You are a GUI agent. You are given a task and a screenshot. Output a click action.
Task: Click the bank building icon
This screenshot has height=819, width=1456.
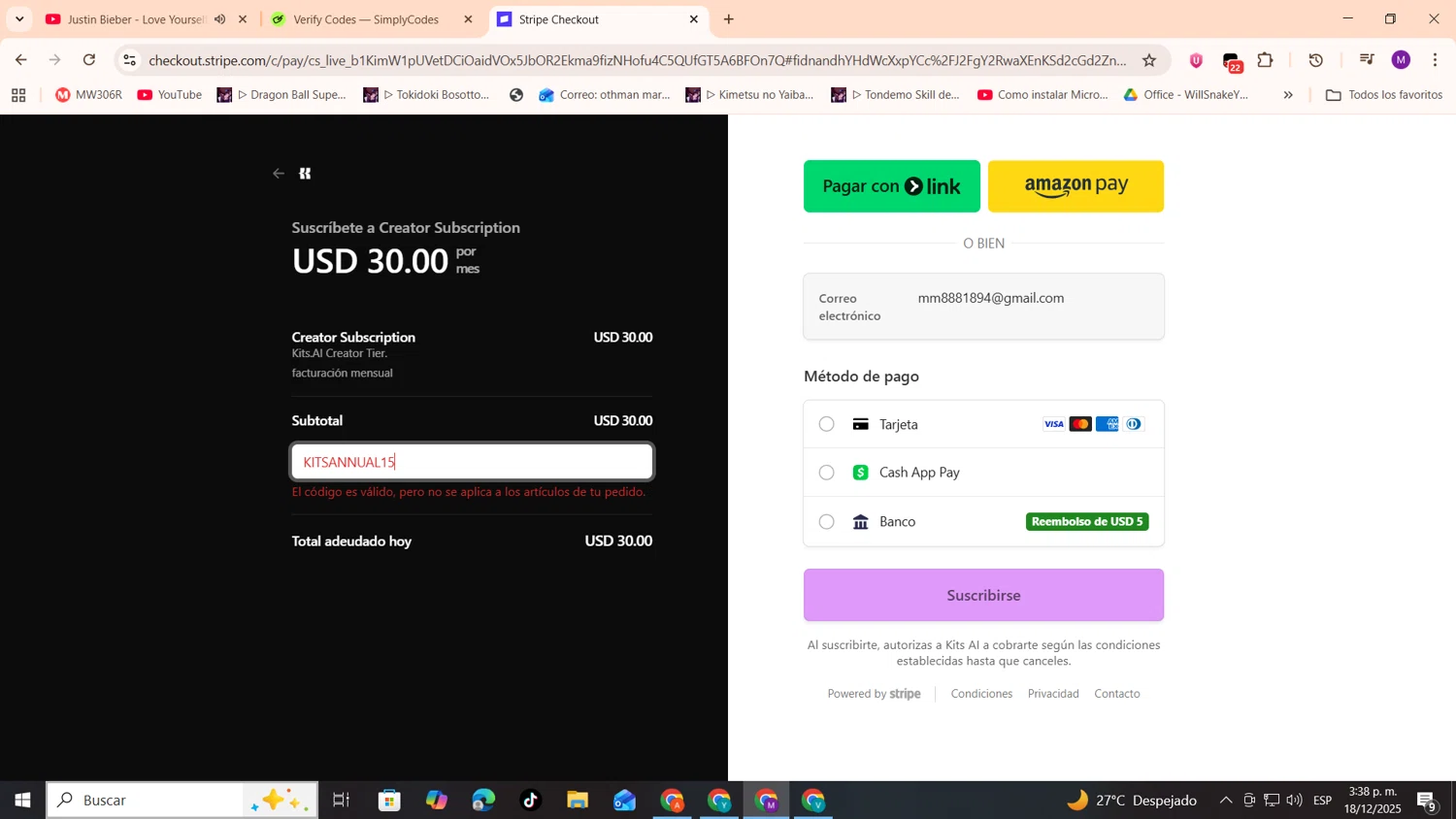pyautogui.click(x=860, y=522)
